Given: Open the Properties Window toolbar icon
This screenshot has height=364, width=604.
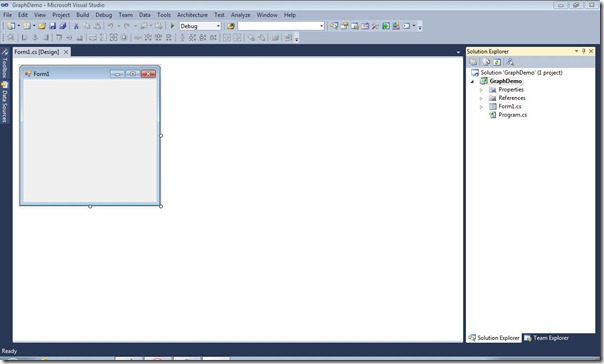Looking at the screenshot, I should coord(344,26).
